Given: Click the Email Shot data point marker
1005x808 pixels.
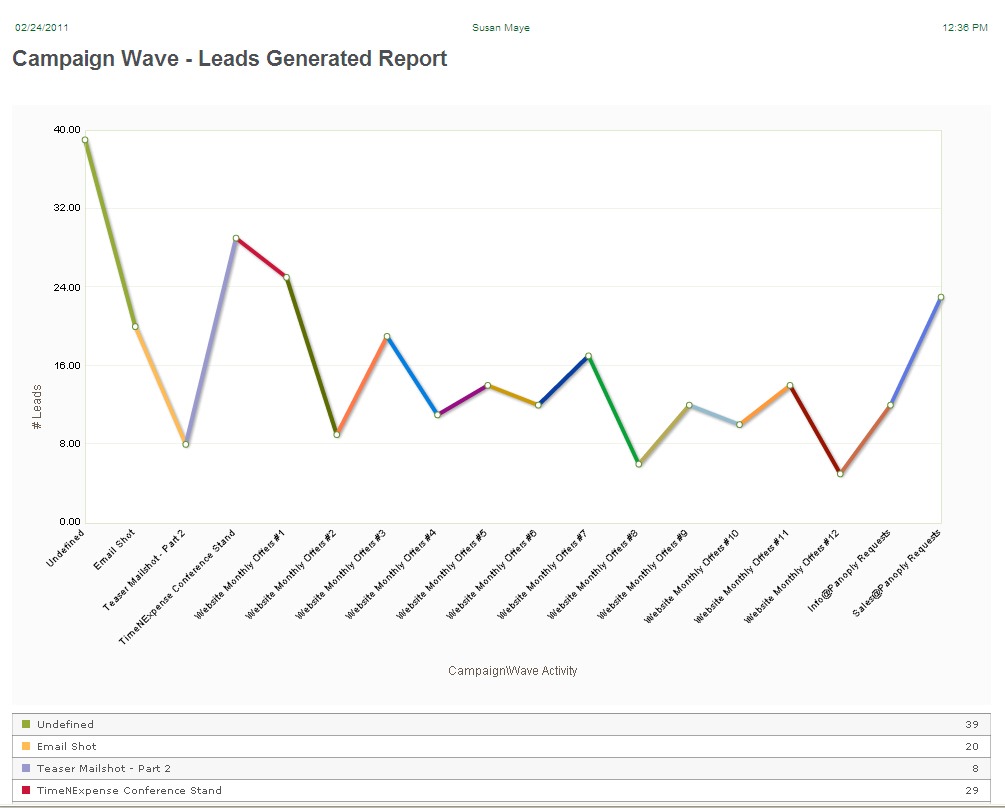Looking at the screenshot, I should [135, 326].
